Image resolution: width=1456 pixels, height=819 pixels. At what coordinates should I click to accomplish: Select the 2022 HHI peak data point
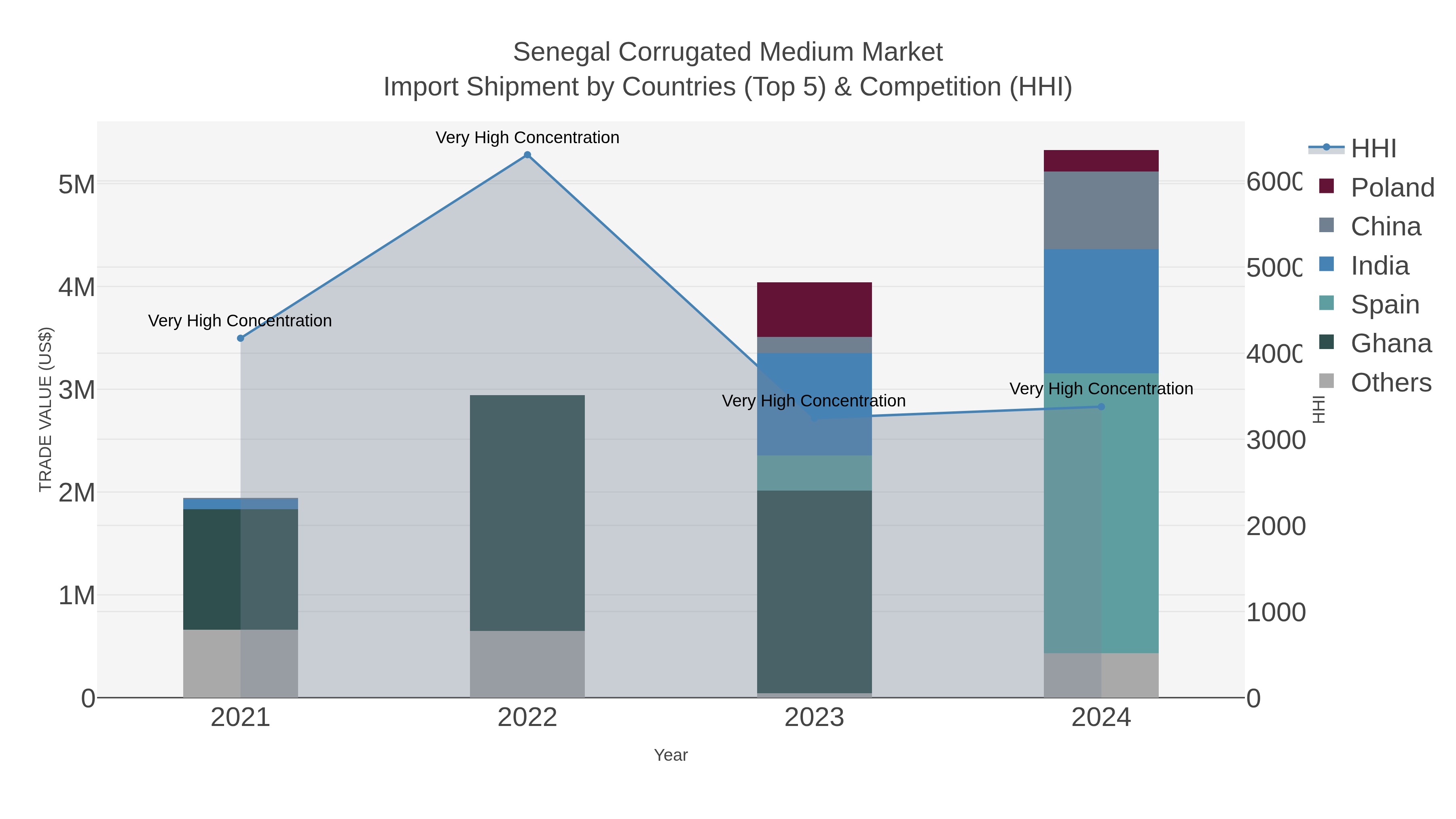tap(527, 155)
